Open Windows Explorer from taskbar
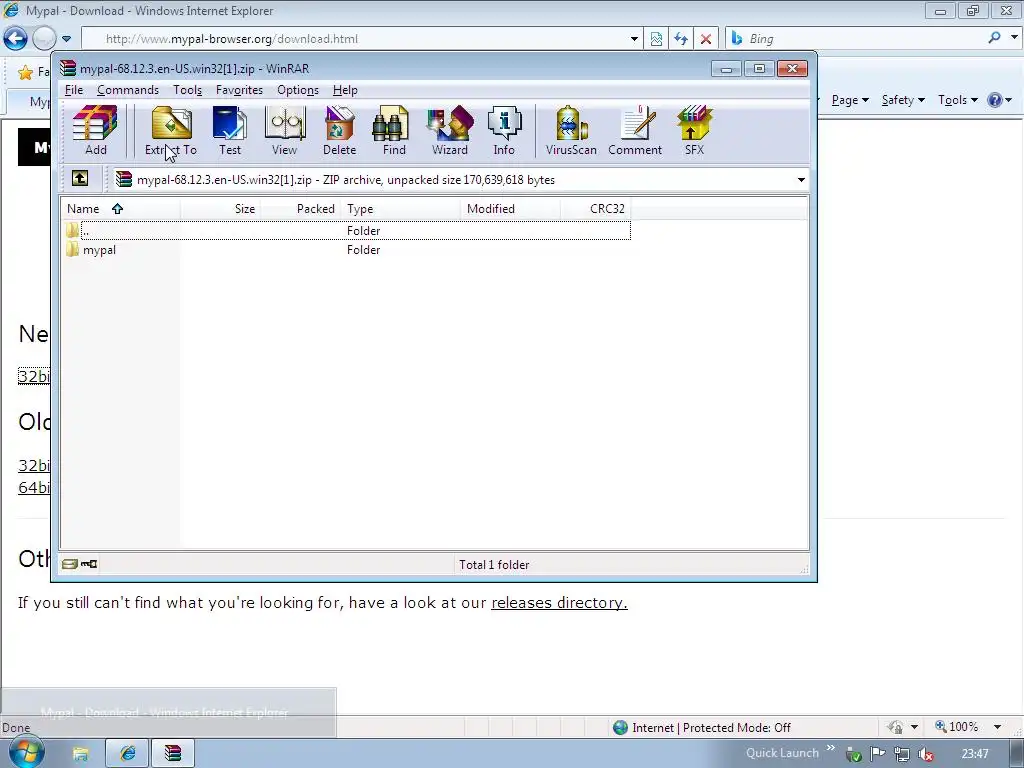The height and width of the screenshot is (768, 1024). (x=80, y=754)
